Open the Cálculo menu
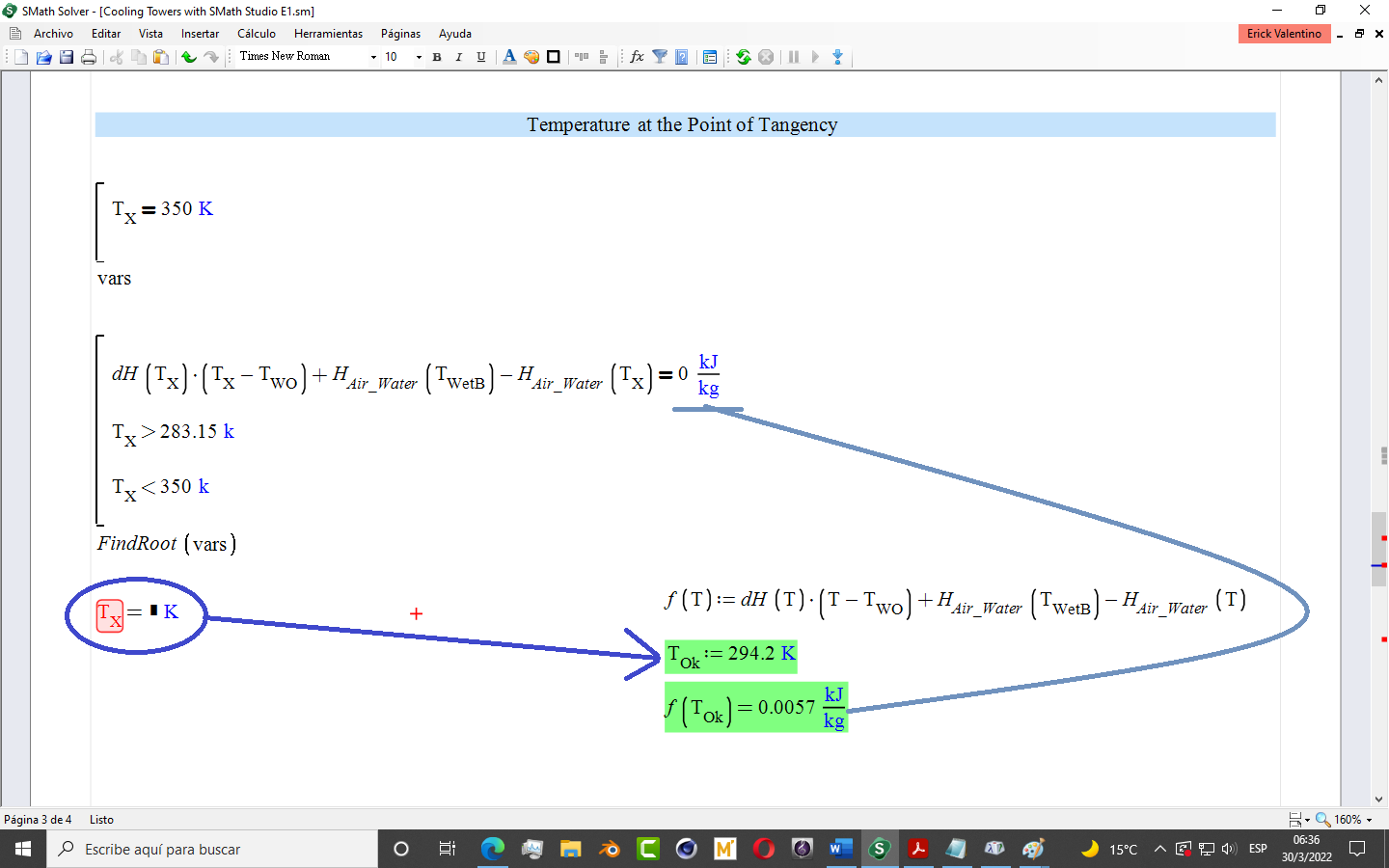The height and width of the screenshot is (868, 1389). pyautogui.click(x=256, y=34)
